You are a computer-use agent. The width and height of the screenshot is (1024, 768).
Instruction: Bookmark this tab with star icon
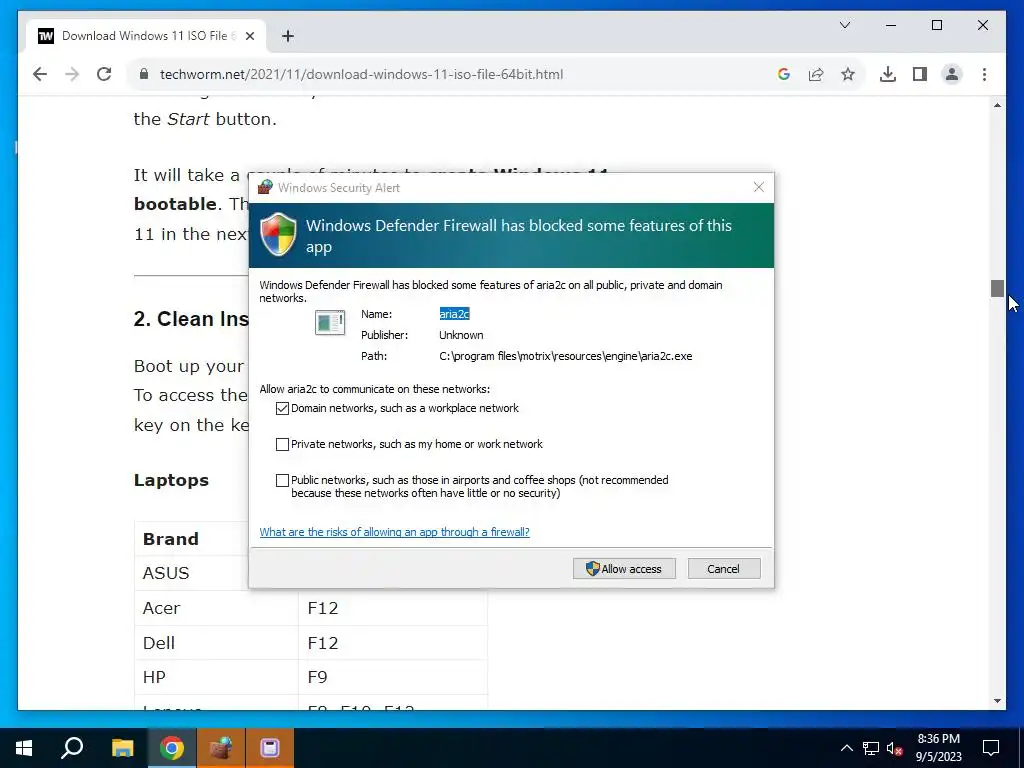(x=848, y=74)
